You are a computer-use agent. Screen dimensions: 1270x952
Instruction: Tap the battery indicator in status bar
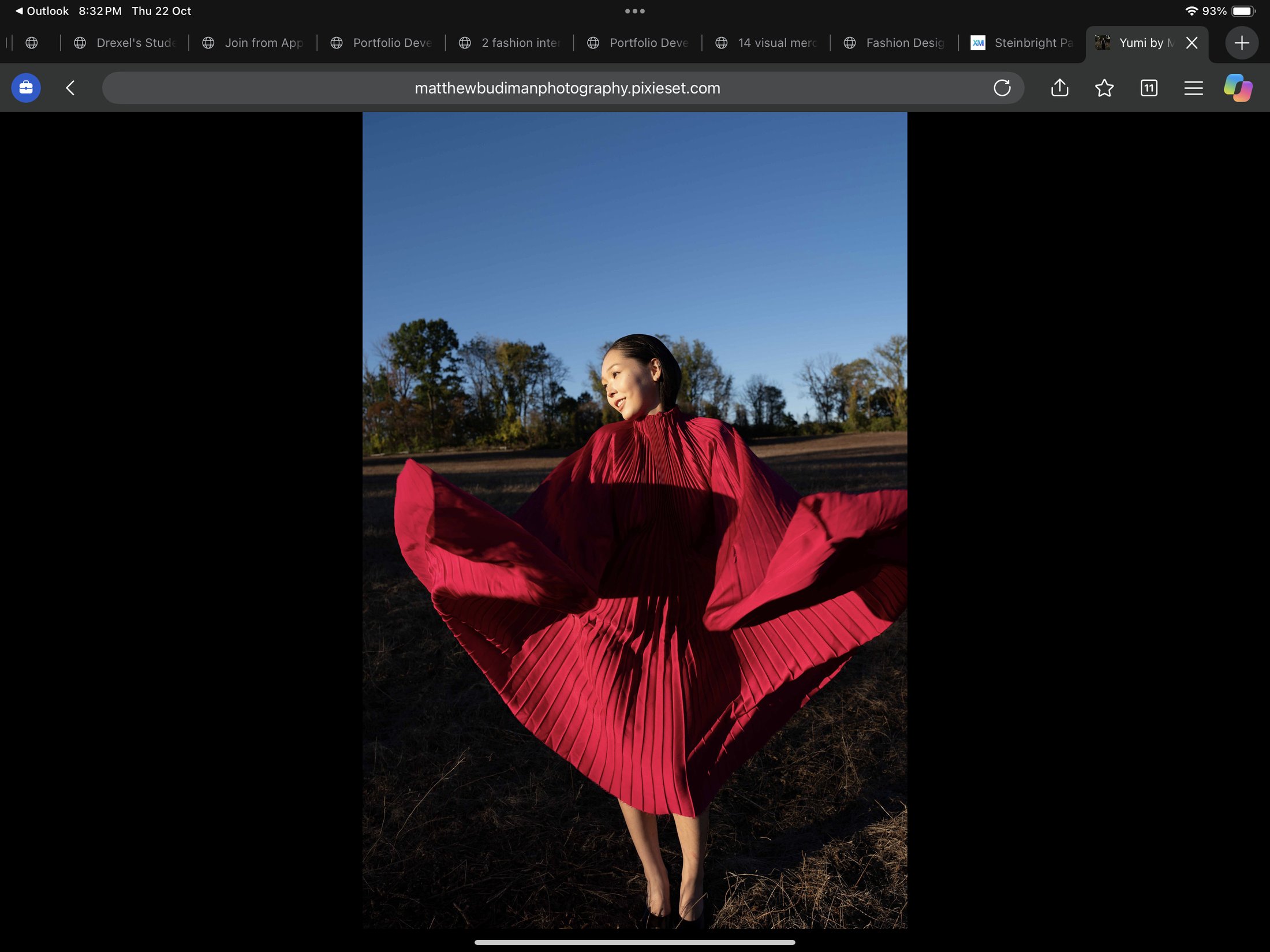pyautogui.click(x=1243, y=11)
